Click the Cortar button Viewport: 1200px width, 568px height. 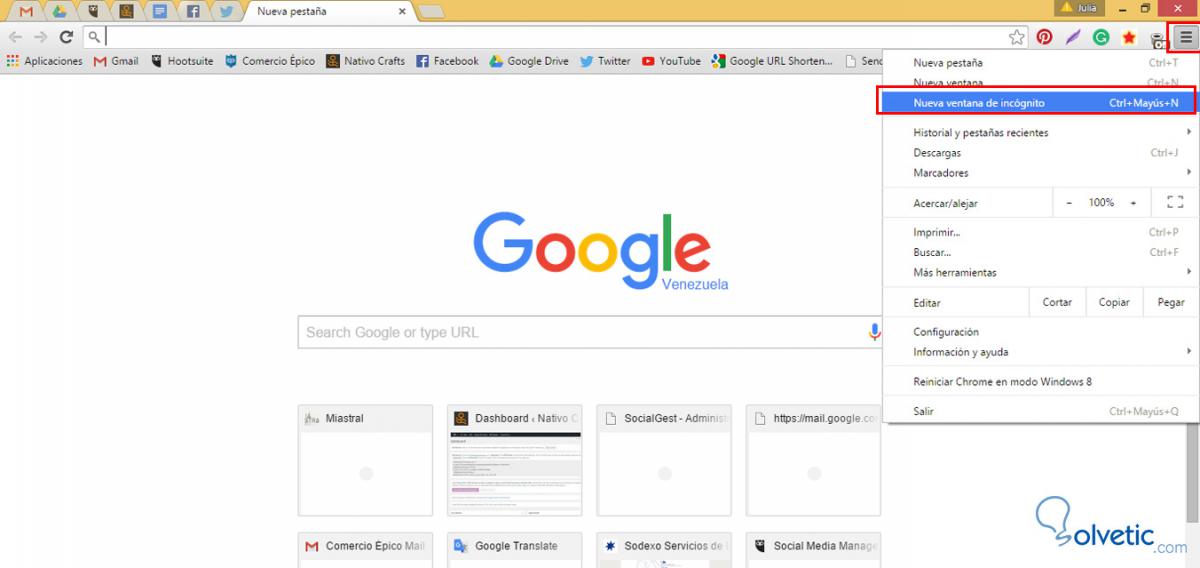[x=1057, y=303]
